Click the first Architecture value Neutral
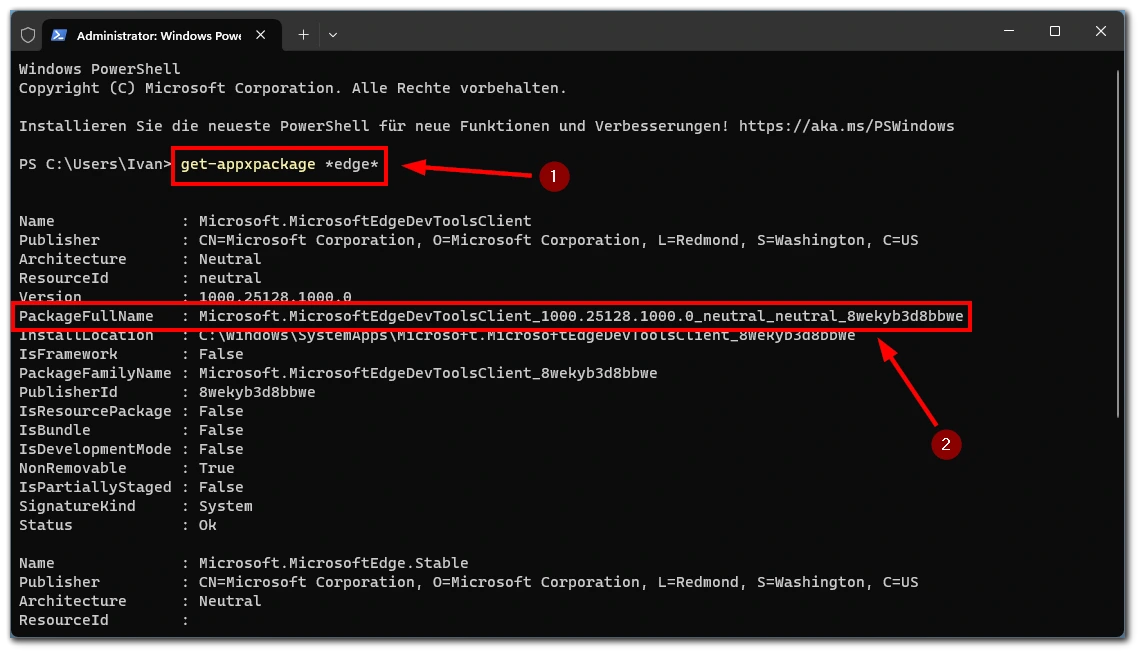The image size is (1143, 656). 230,259
